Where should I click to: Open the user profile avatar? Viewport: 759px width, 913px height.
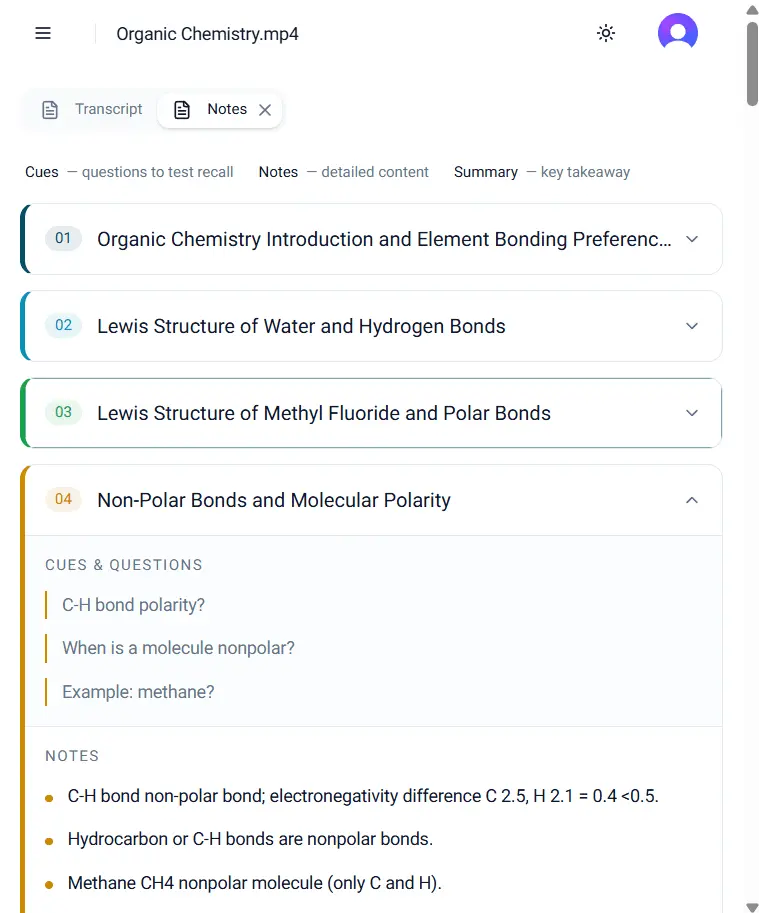point(678,33)
